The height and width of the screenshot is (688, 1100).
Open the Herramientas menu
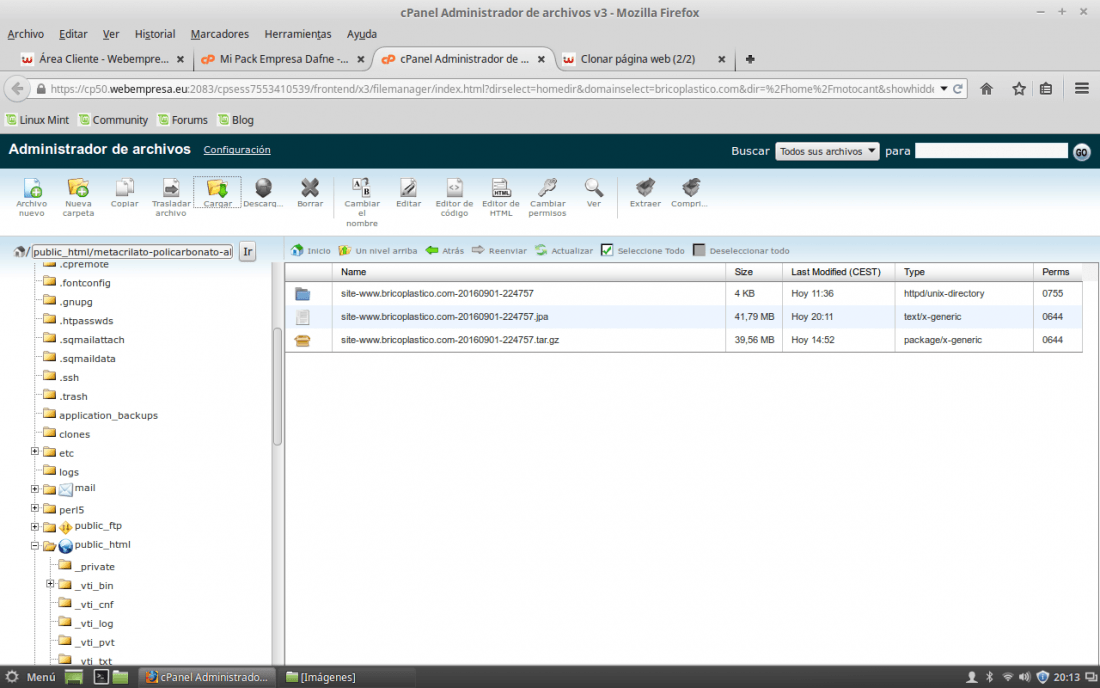[297, 34]
